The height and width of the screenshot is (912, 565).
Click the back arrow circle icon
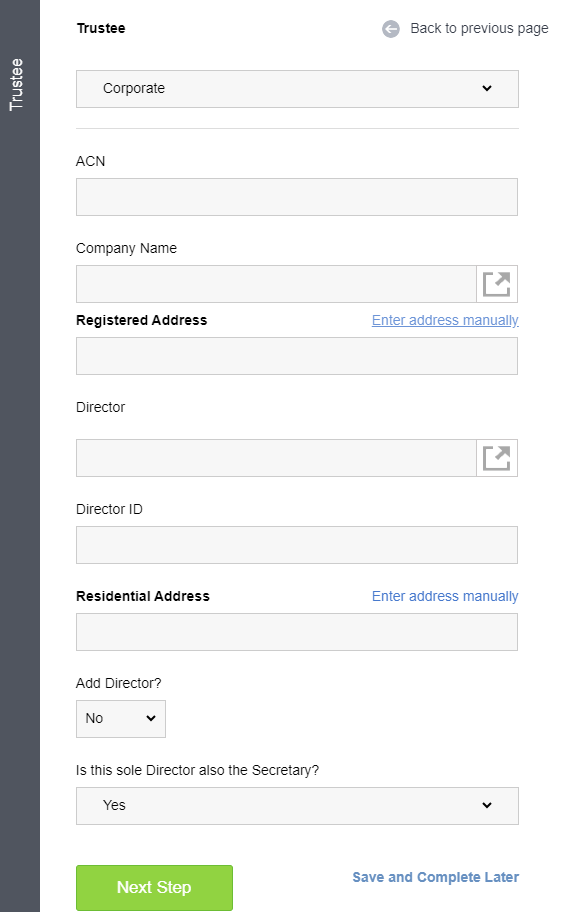(x=390, y=28)
